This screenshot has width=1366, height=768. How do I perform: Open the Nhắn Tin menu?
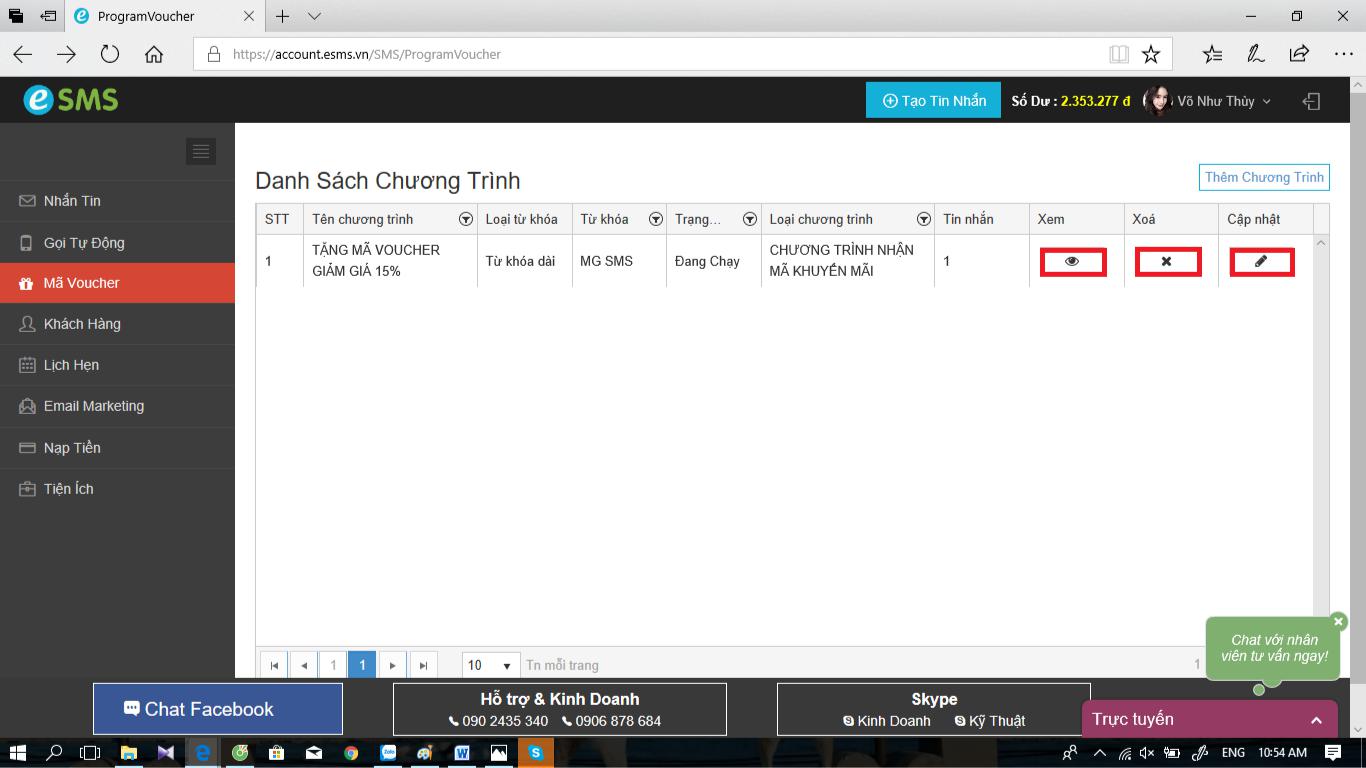point(117,201)
